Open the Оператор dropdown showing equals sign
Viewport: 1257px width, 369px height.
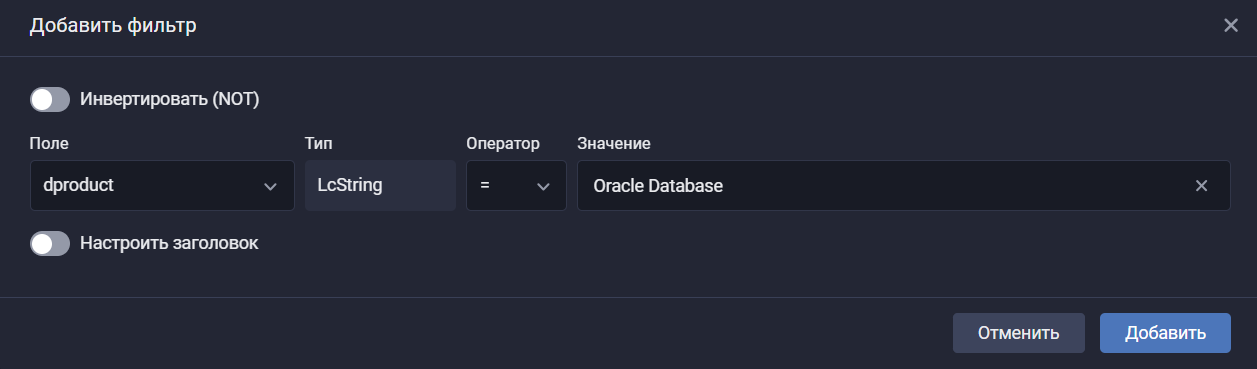pos(516,186)
